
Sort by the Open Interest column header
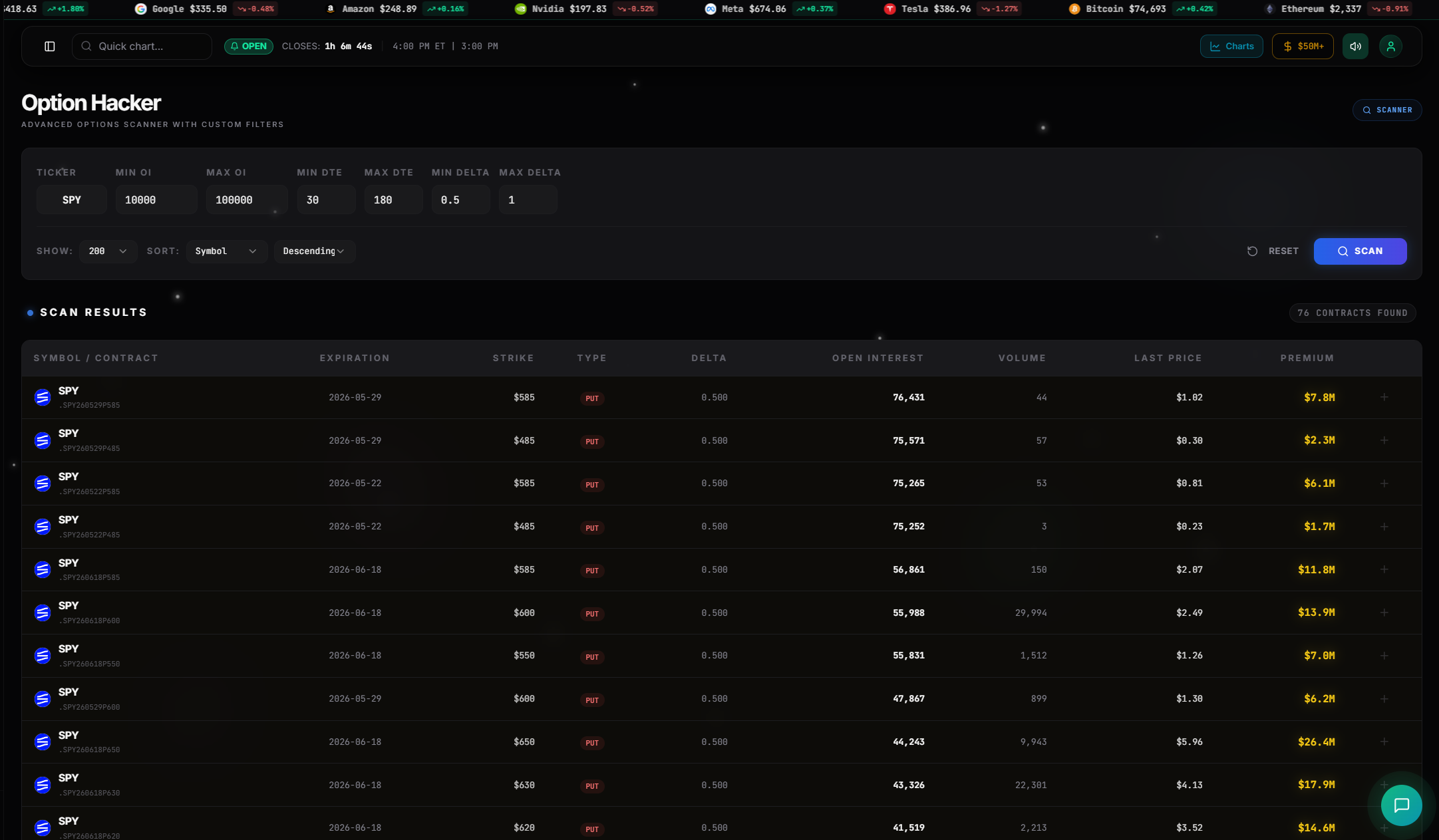pyautogui.click(x=878, y=358)
